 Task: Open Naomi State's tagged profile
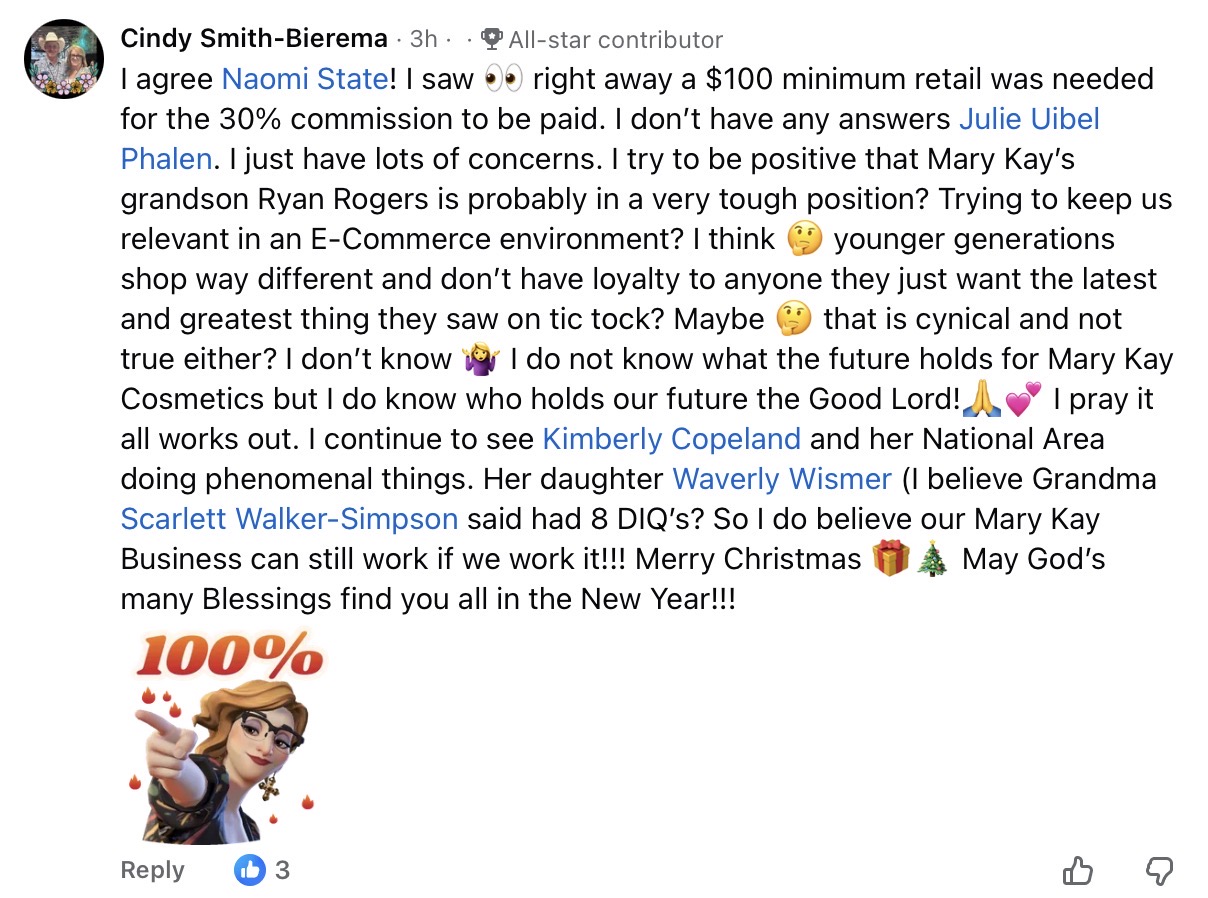coord(304,79)
